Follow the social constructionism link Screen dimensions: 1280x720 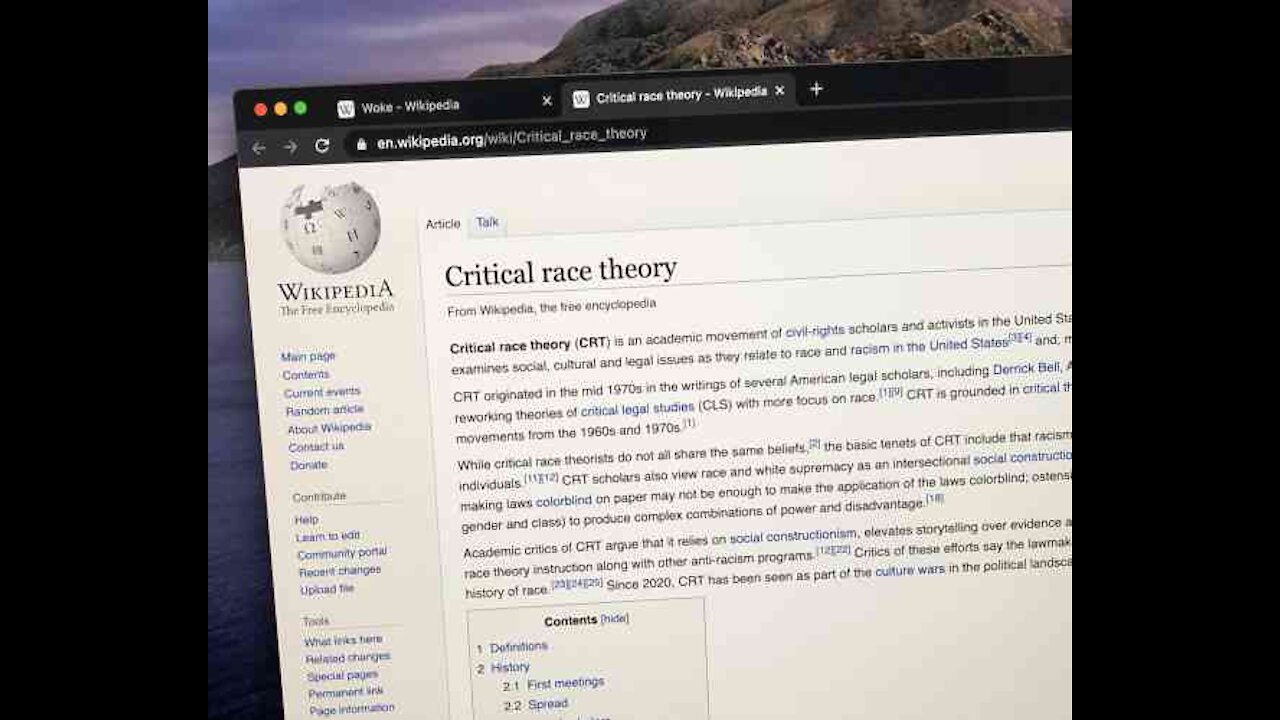(793, 535)
